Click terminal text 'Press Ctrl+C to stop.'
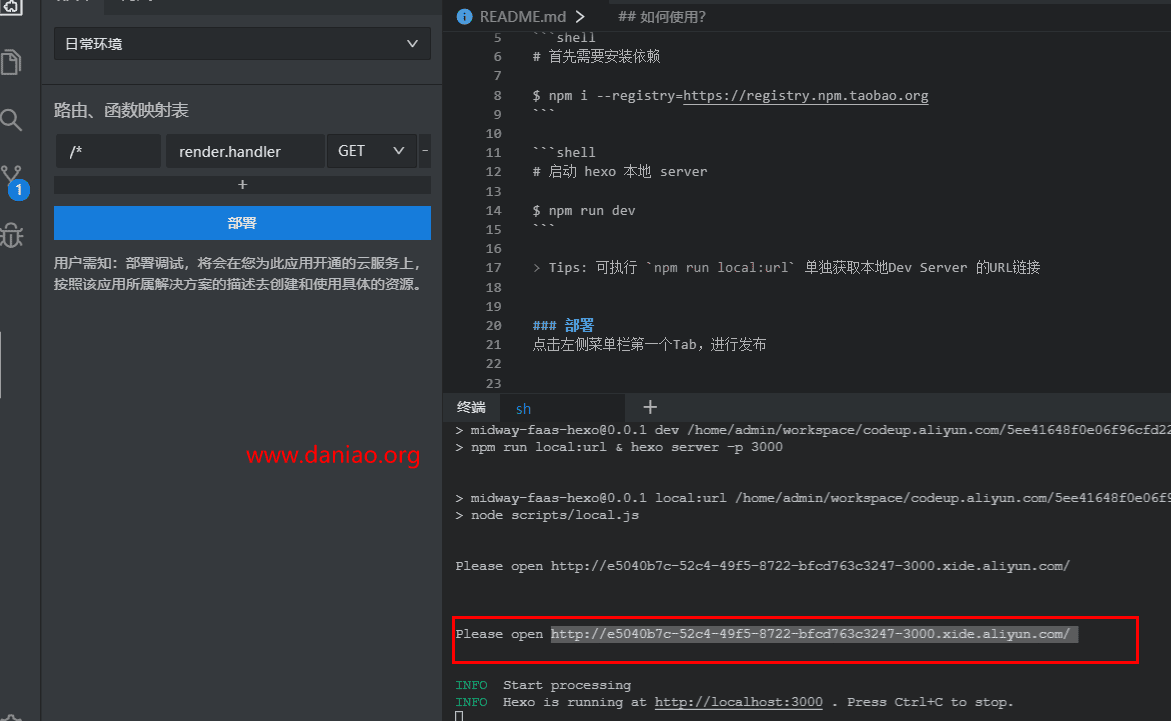Image resolution: width=1171 pixels, height=721 pixels. coord(931,702)
